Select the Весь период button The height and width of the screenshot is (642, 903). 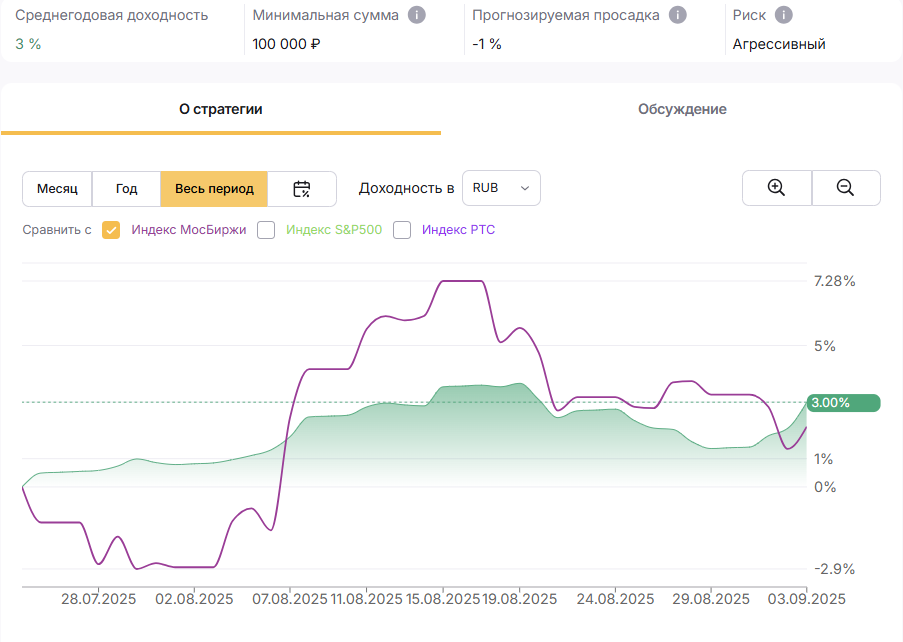pyautogui.click(x=214, y=188)
